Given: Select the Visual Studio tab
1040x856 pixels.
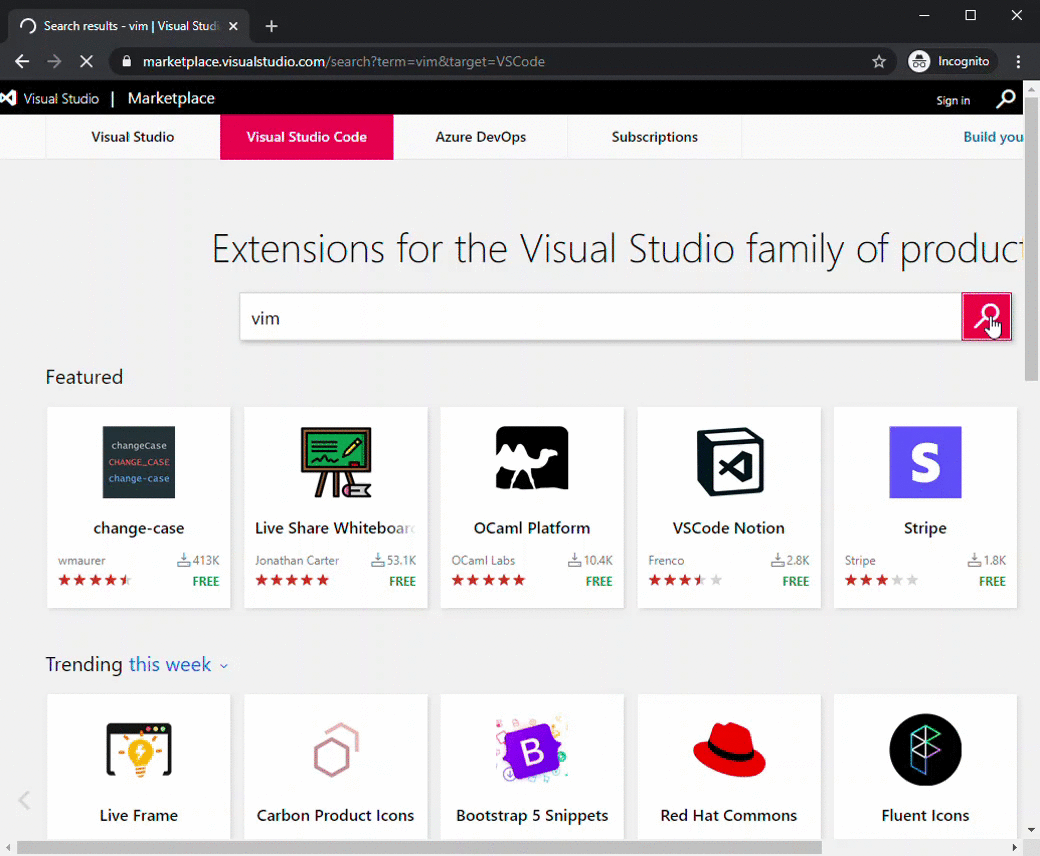Looking at the screenshot, I should 132,137.
